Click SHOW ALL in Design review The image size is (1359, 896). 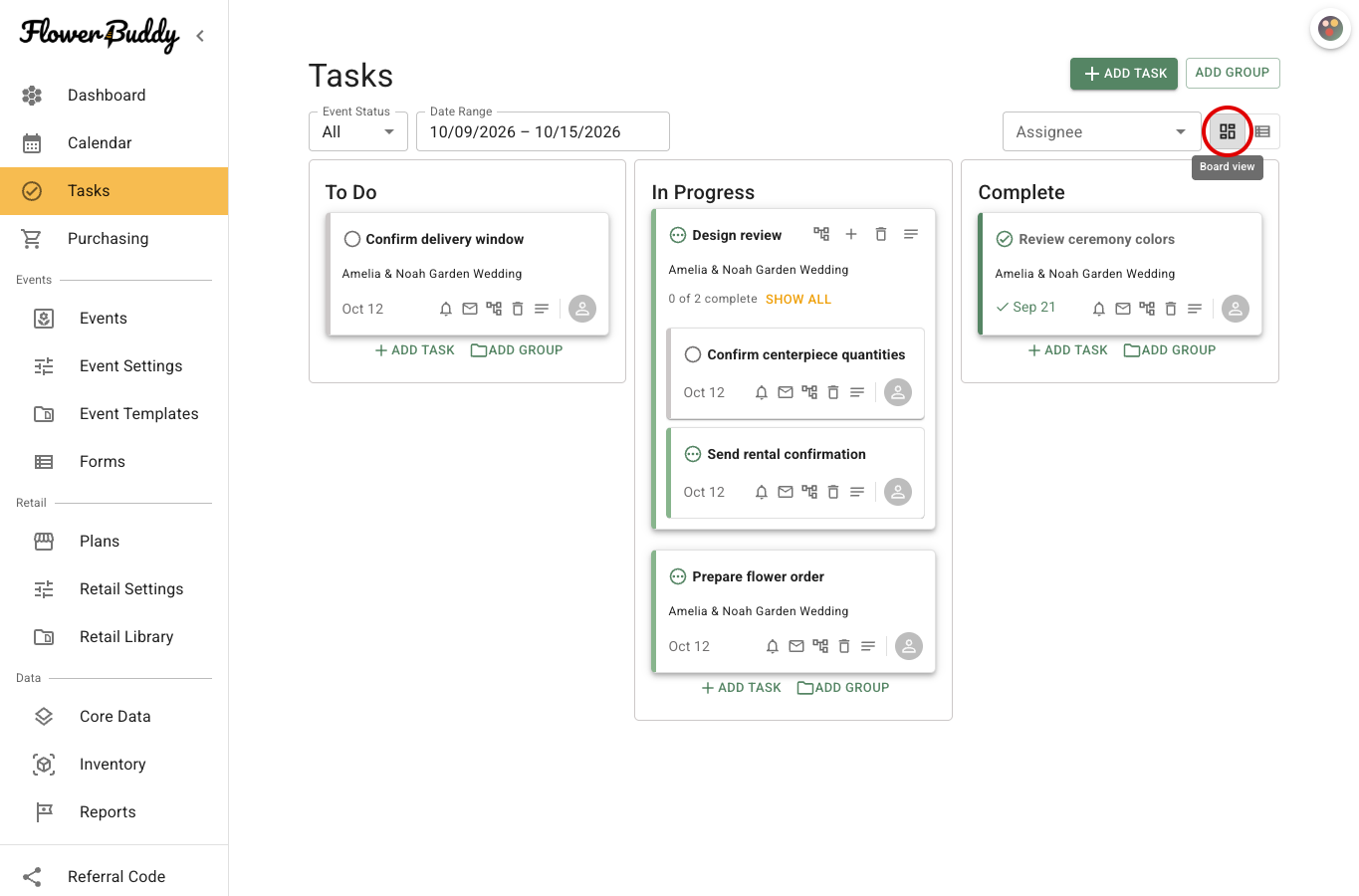pyautogui.click(x=798, y=299)
